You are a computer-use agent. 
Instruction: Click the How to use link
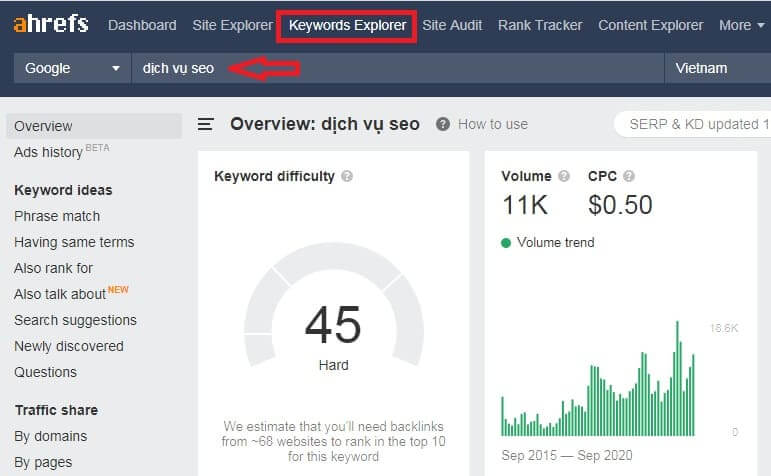[x=493, y=124]
